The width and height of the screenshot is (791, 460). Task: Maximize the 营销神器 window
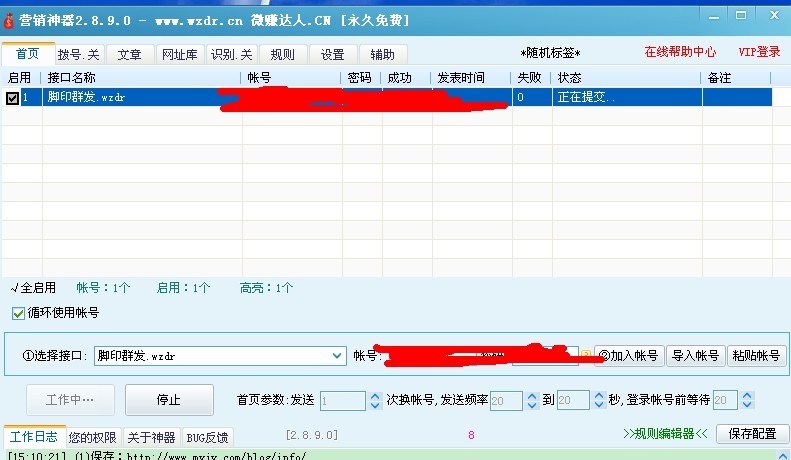tap(741, 16)
